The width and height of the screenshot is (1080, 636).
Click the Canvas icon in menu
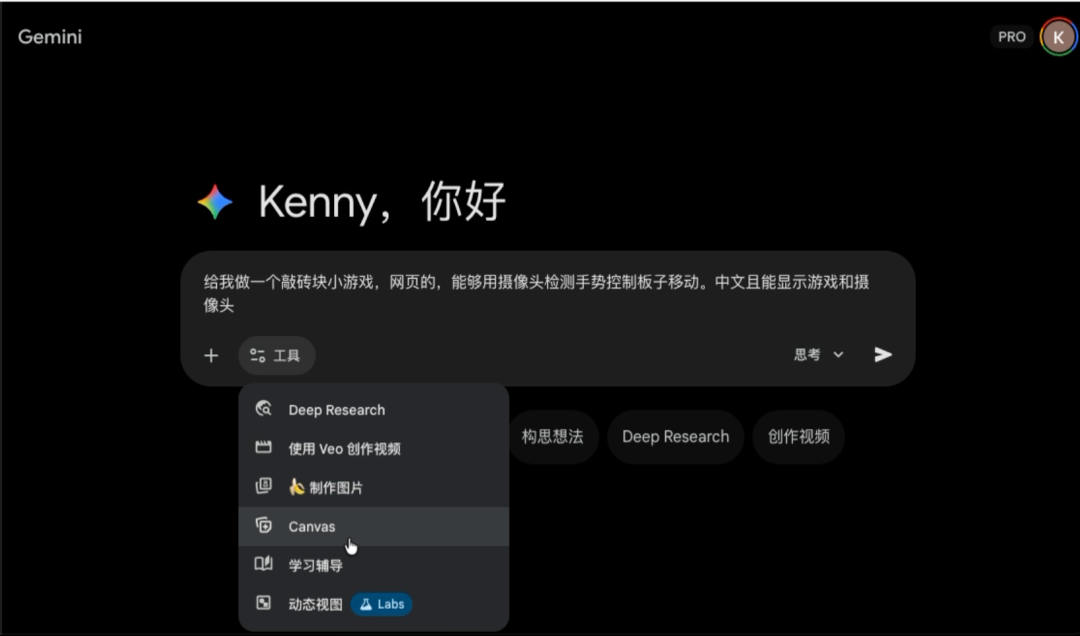point(263,526)
